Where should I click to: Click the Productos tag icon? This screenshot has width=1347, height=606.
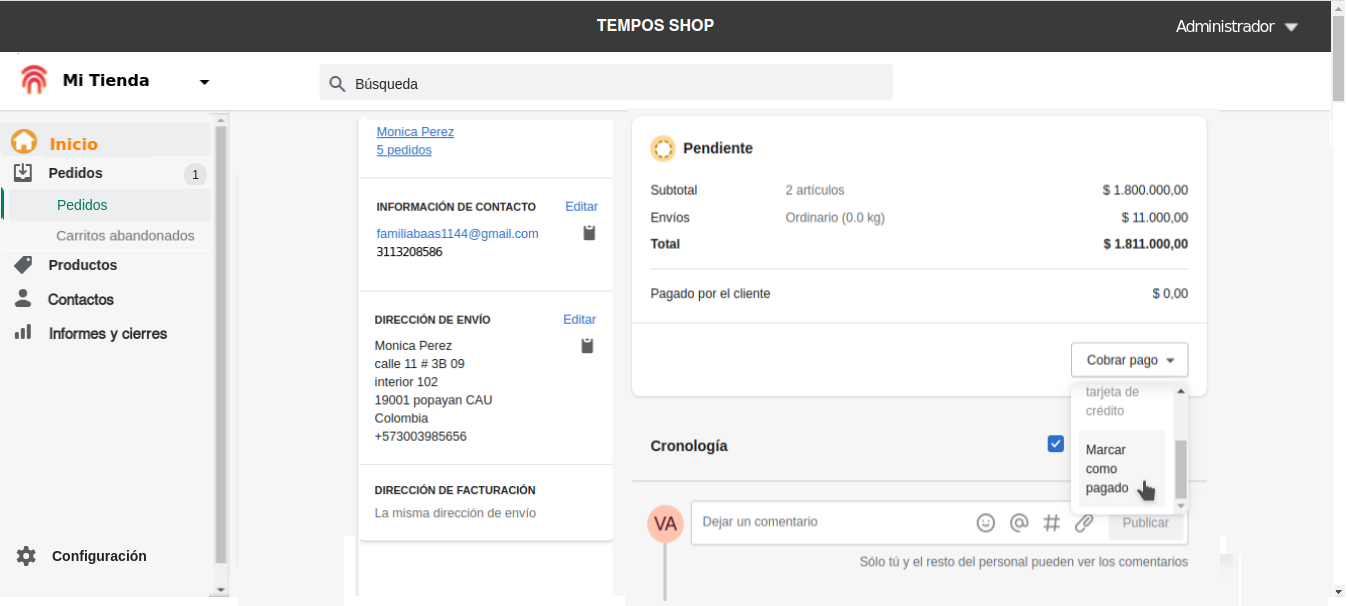click(23, 265)
